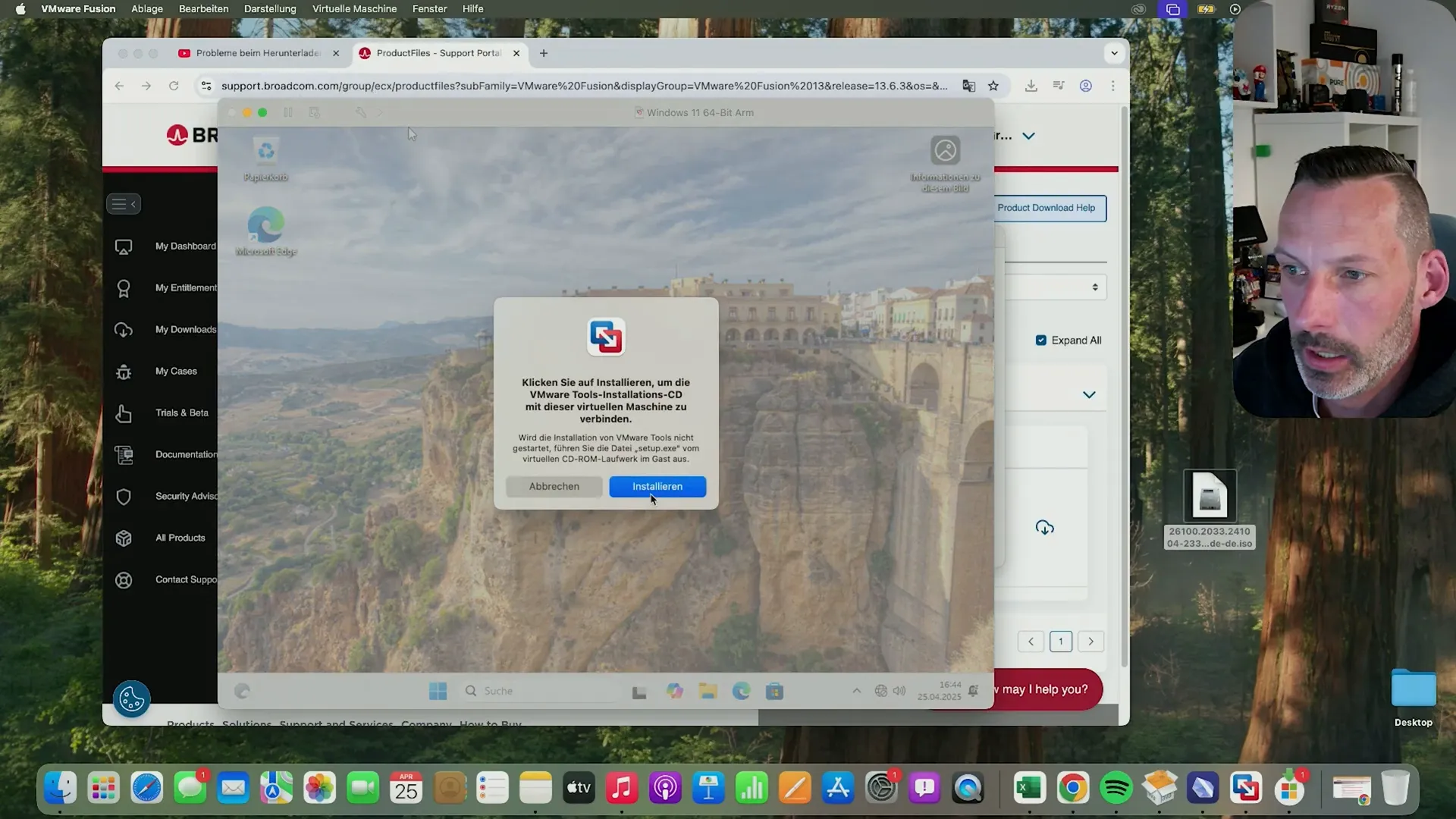Click the Contact Support lifebuoy icon
The width and height of the screenshot is (1456, 819).
pyautogui.click(x=124, y=580)
